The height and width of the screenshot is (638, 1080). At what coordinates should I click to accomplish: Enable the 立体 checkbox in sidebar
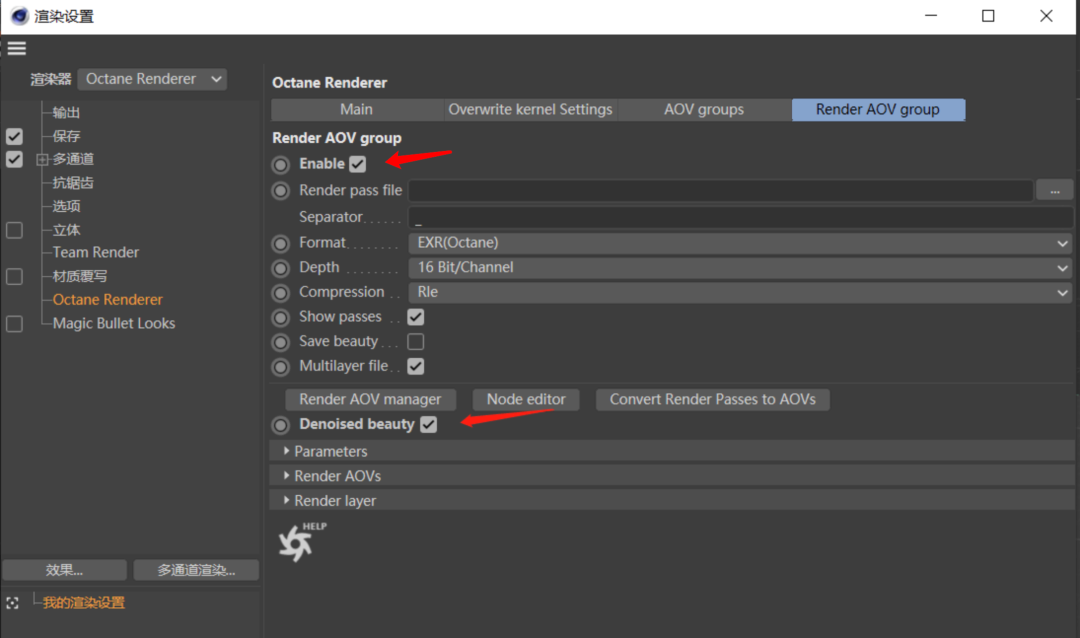coord(14,230)
